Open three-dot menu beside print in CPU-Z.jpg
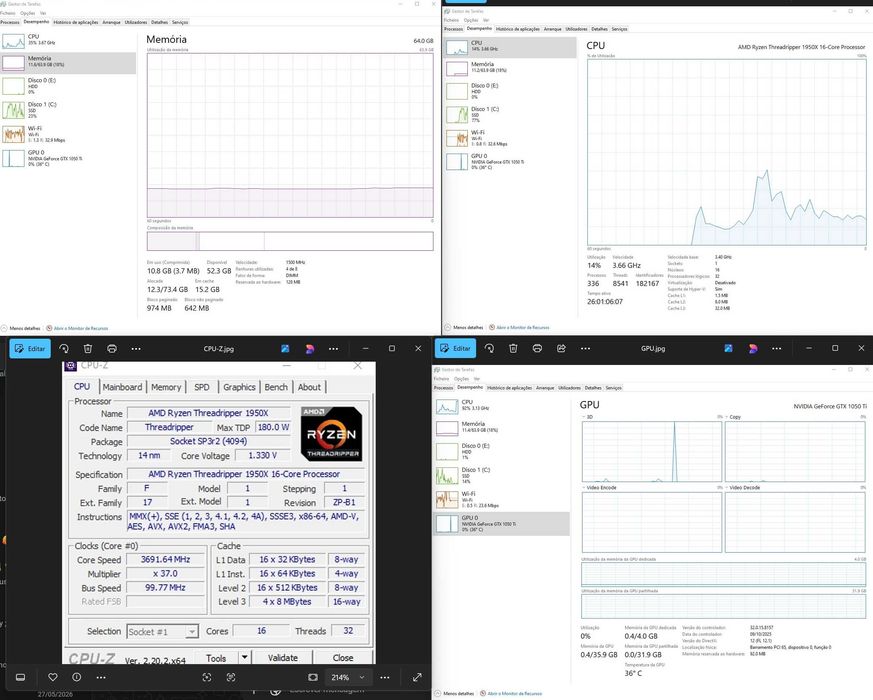This screenshot has height=700, width=873. tap(136, 349)
